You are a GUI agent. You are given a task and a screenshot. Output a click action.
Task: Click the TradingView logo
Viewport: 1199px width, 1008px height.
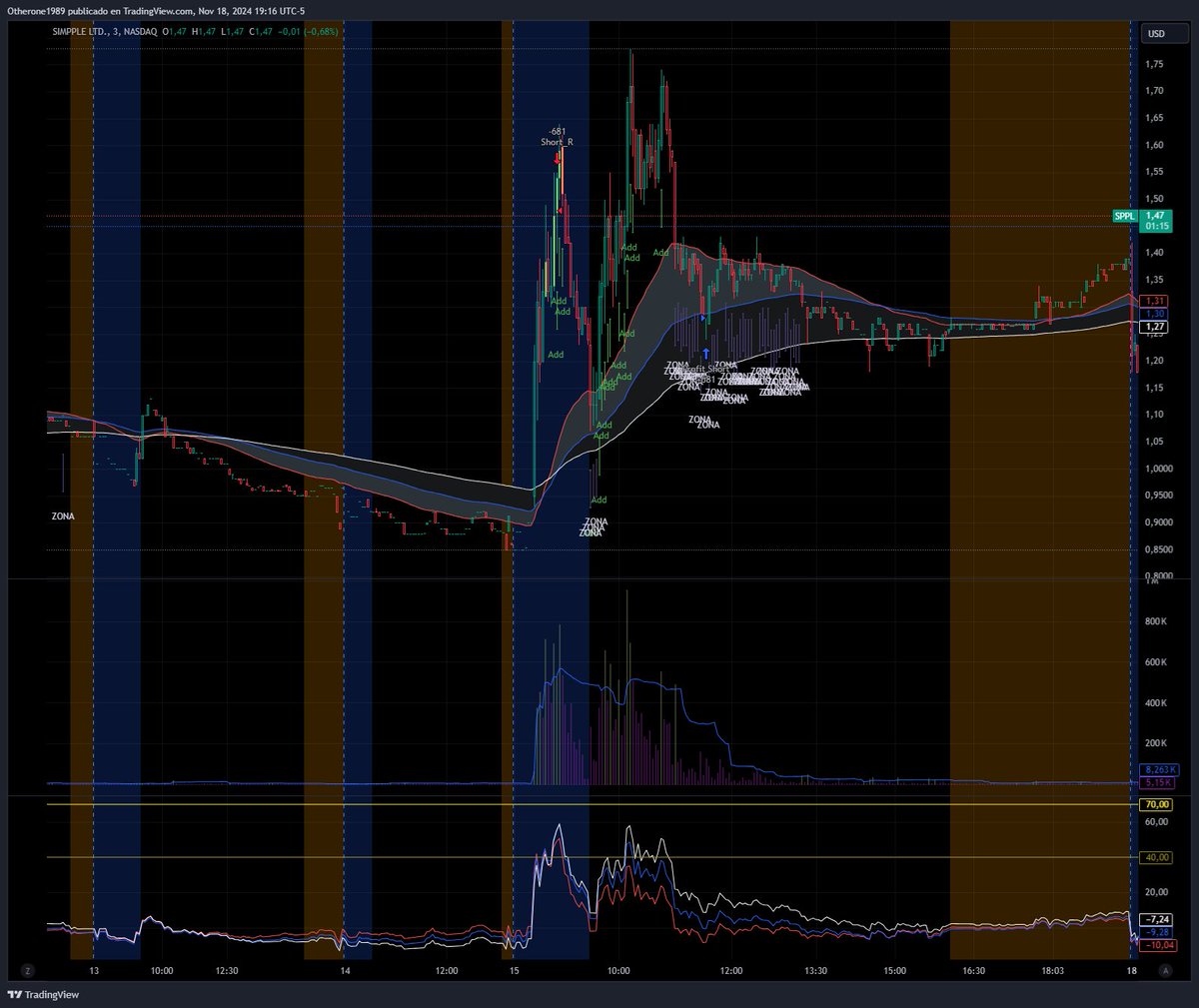(43, 995)
